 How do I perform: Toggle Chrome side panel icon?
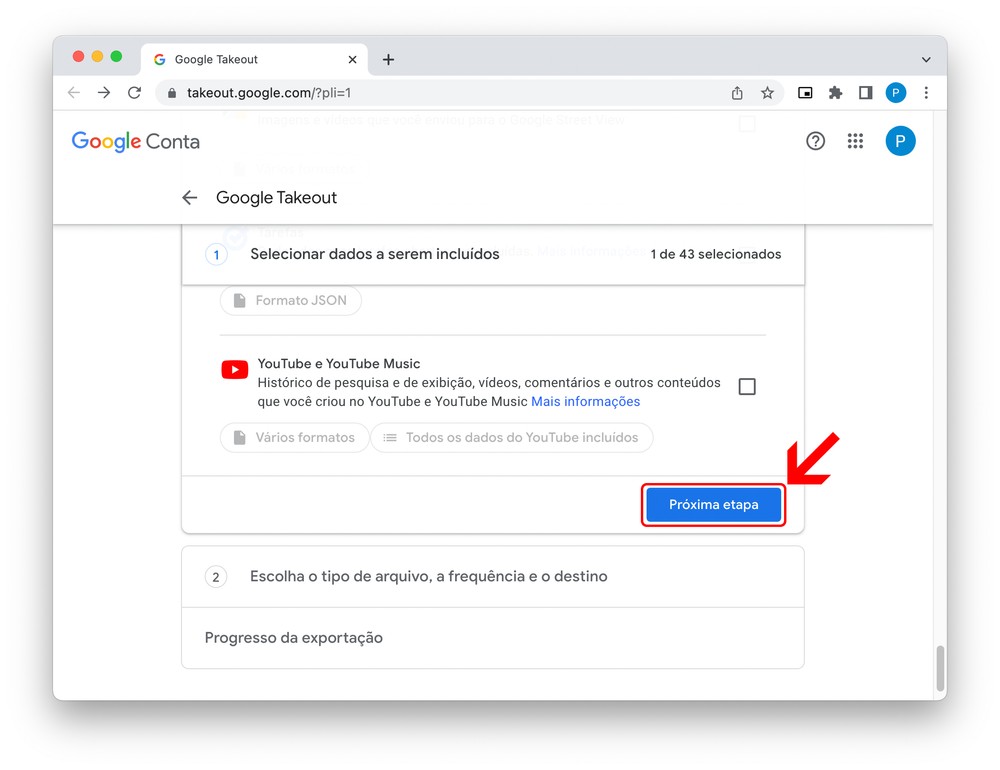click(865, 93)
